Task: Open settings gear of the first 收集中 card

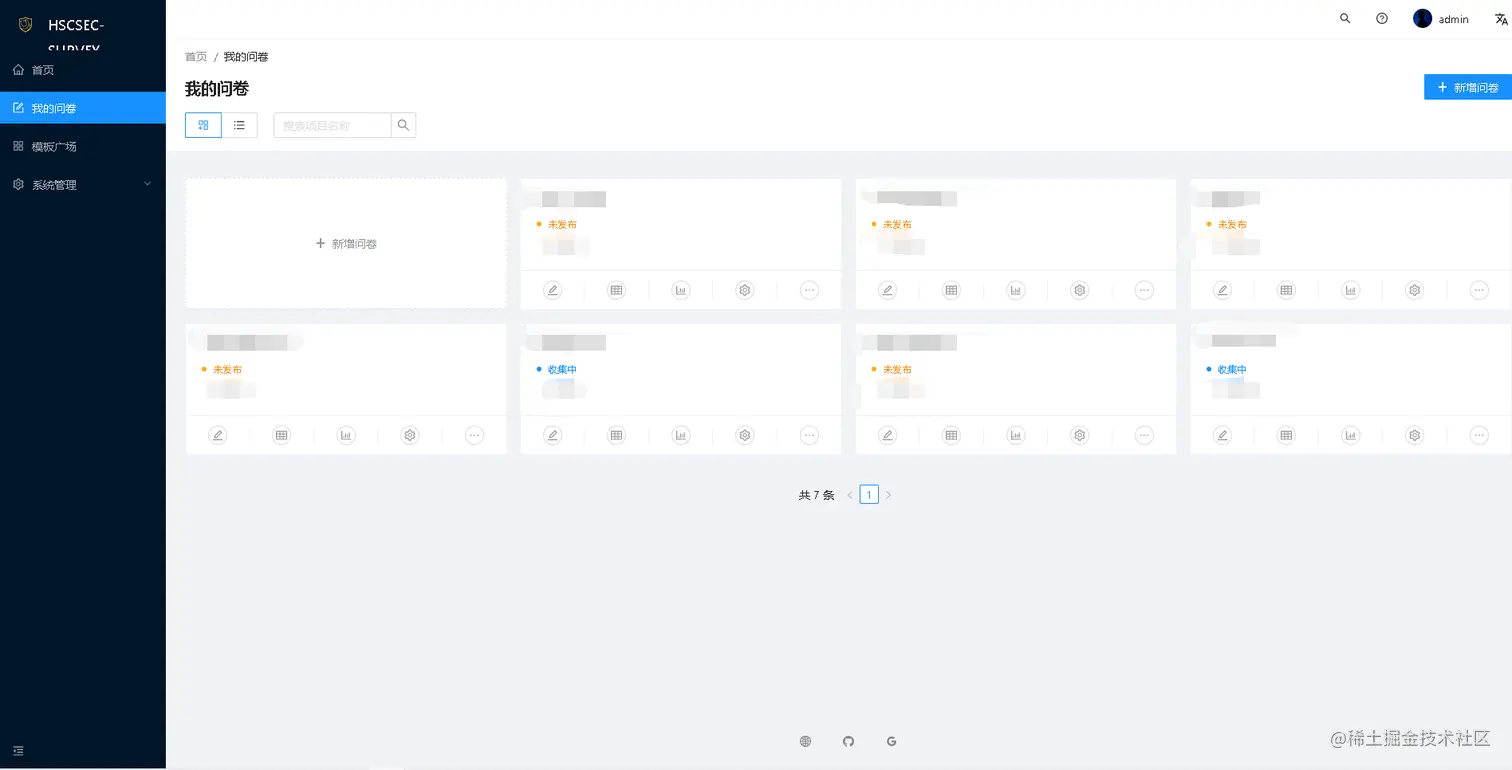Action: (744, 435)
